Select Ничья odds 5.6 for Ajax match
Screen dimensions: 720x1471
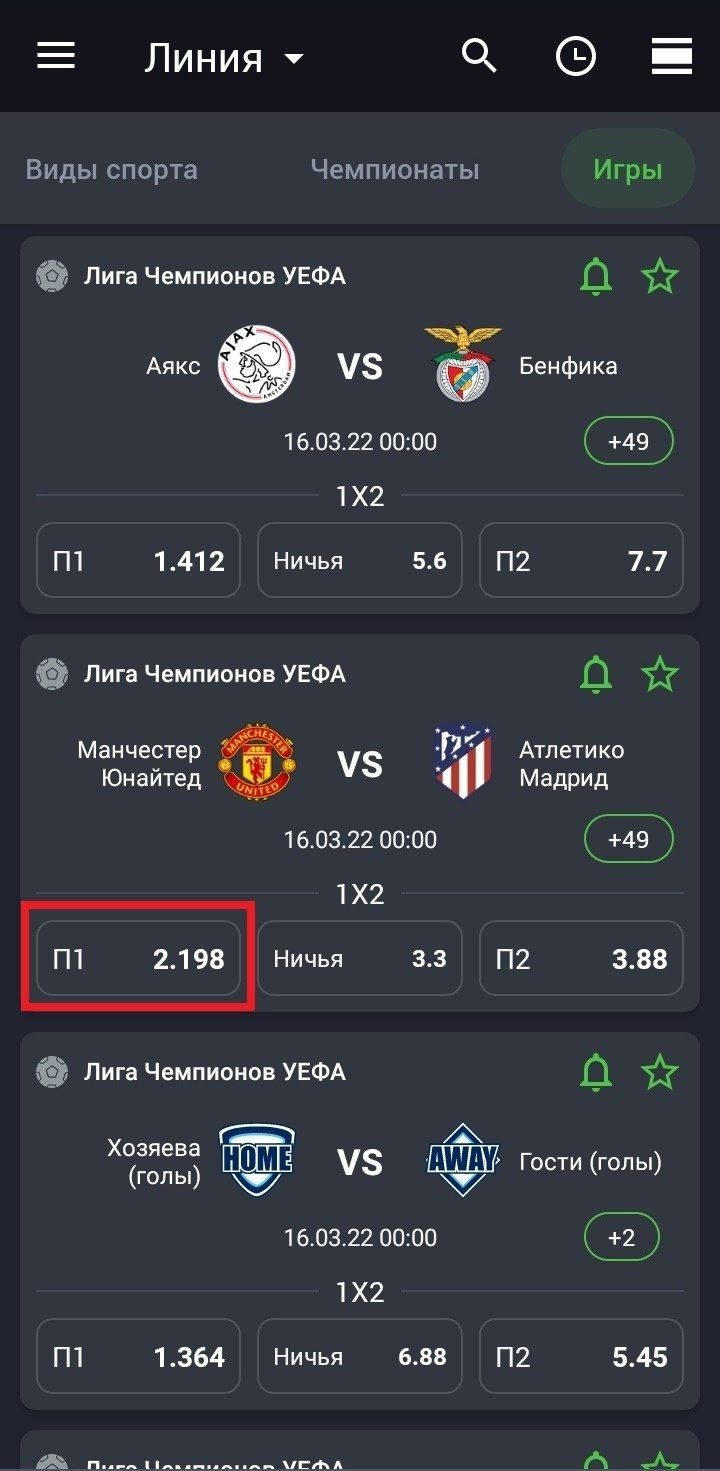pyautogui.click(x=360, y=561)
